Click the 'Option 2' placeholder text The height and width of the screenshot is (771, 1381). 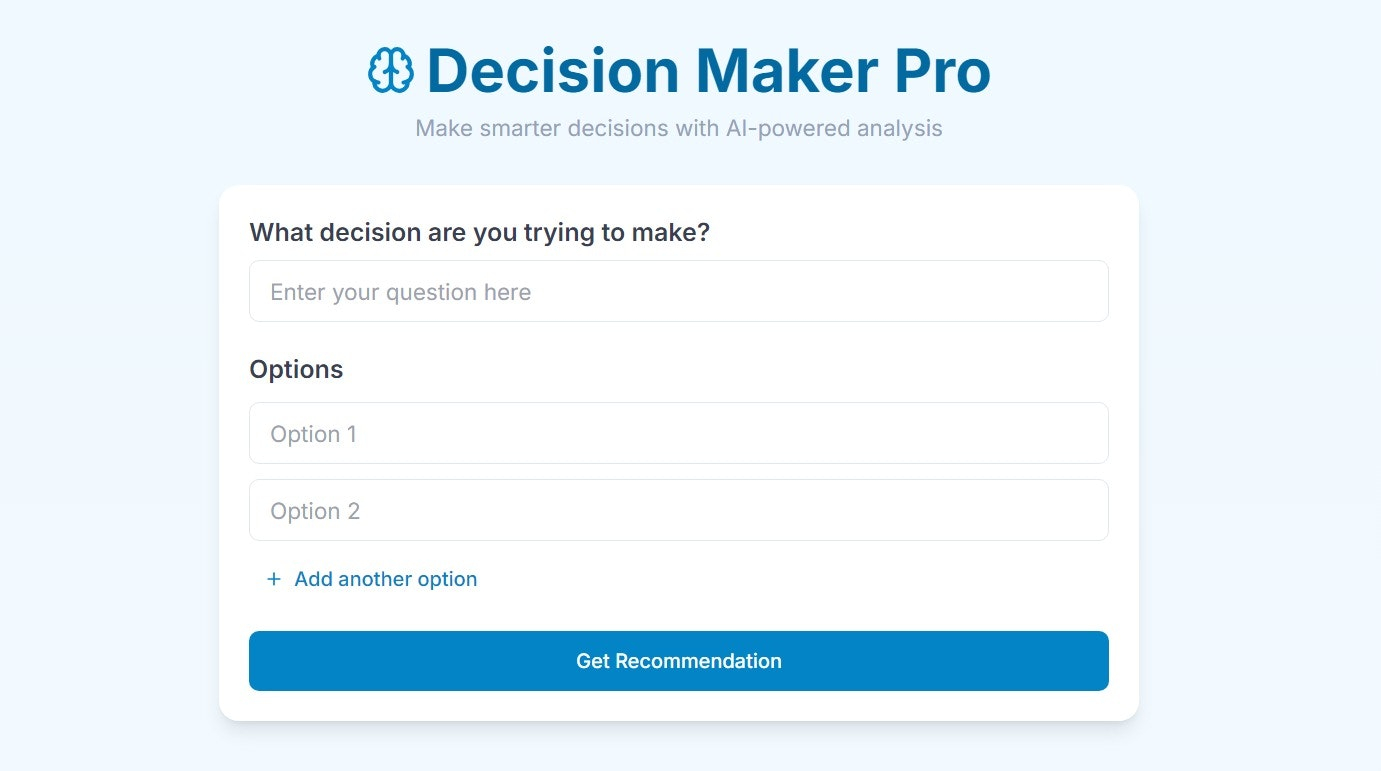point(315,511)
